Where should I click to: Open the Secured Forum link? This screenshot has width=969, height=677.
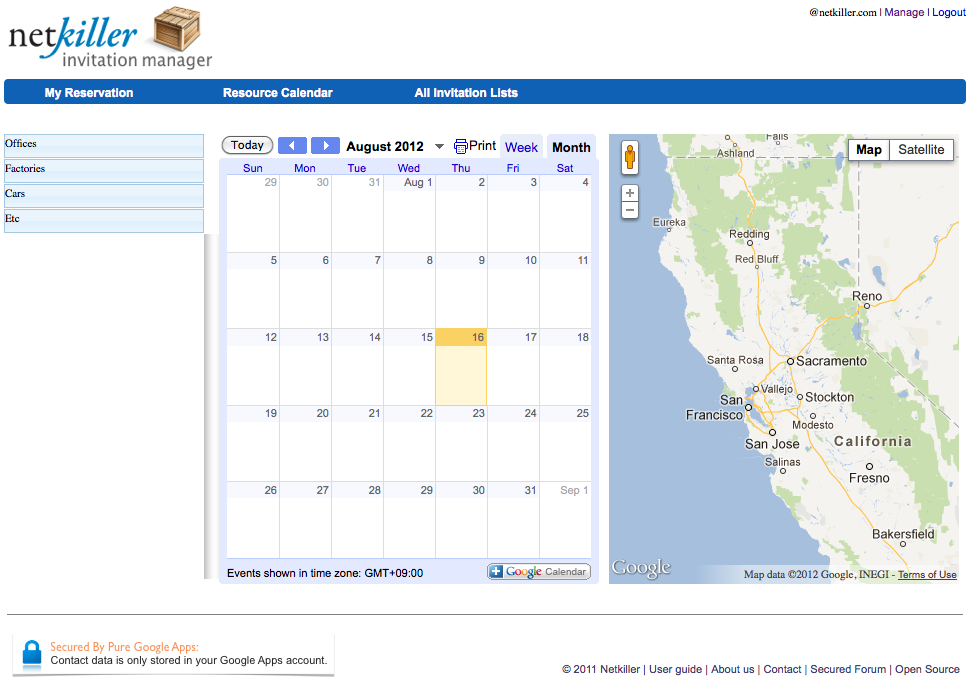848,669
